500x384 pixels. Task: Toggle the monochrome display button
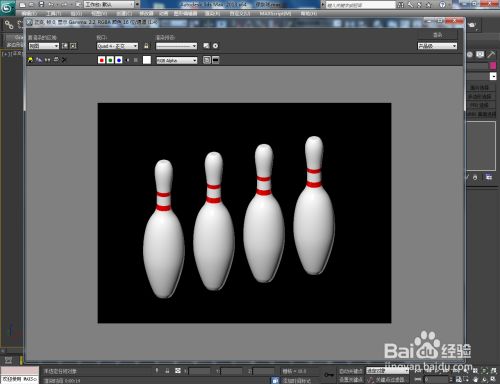tap(135, 60)
